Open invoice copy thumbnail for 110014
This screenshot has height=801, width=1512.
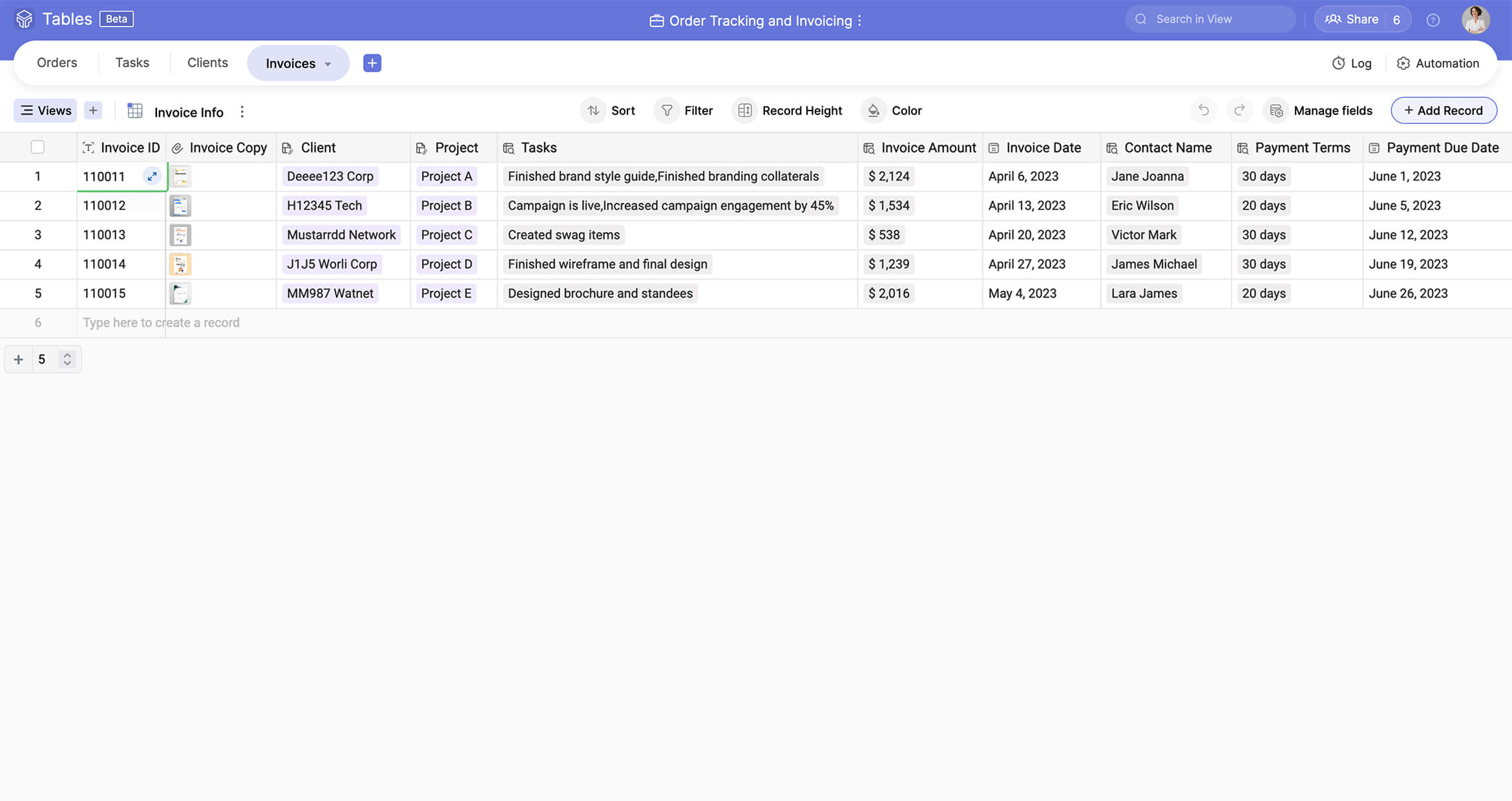[x=180, y=264]
